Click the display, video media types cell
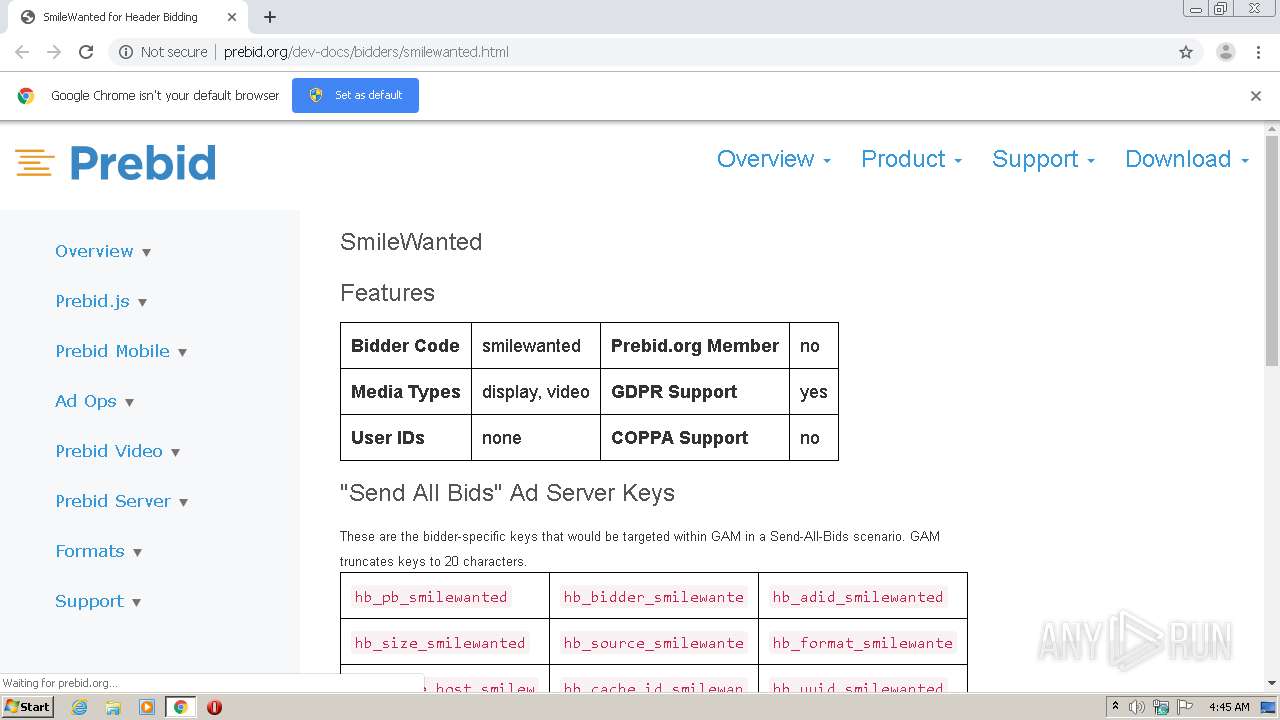 click(536, 392)
